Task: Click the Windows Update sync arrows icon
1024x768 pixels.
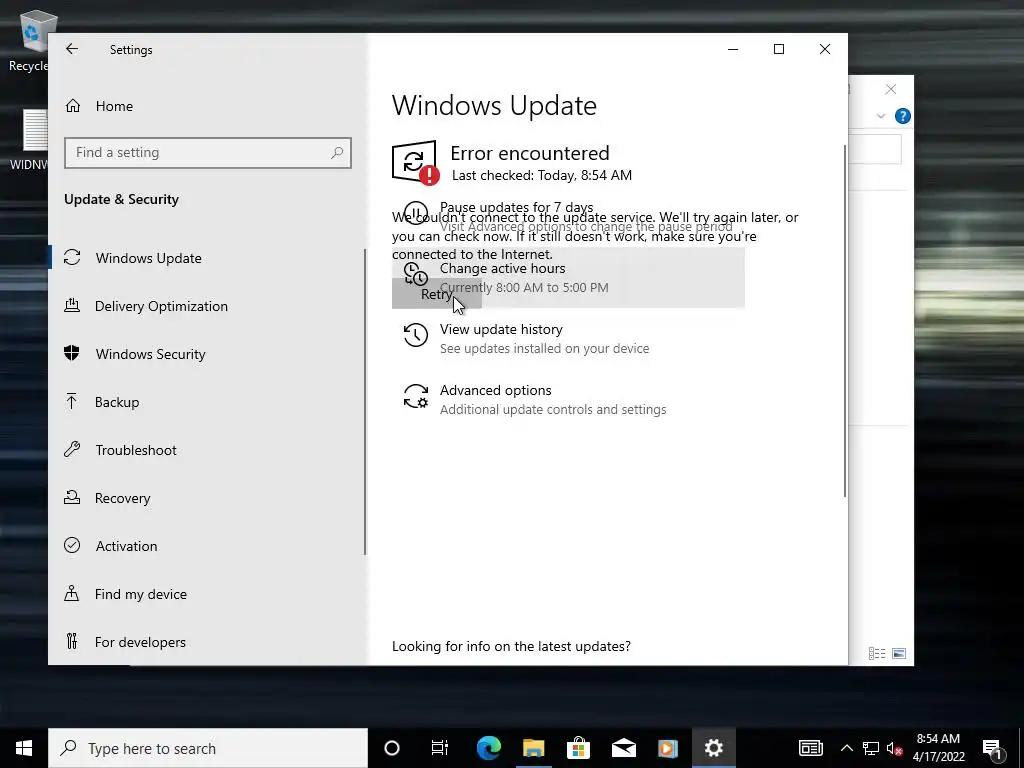Action: coord(72,257)
